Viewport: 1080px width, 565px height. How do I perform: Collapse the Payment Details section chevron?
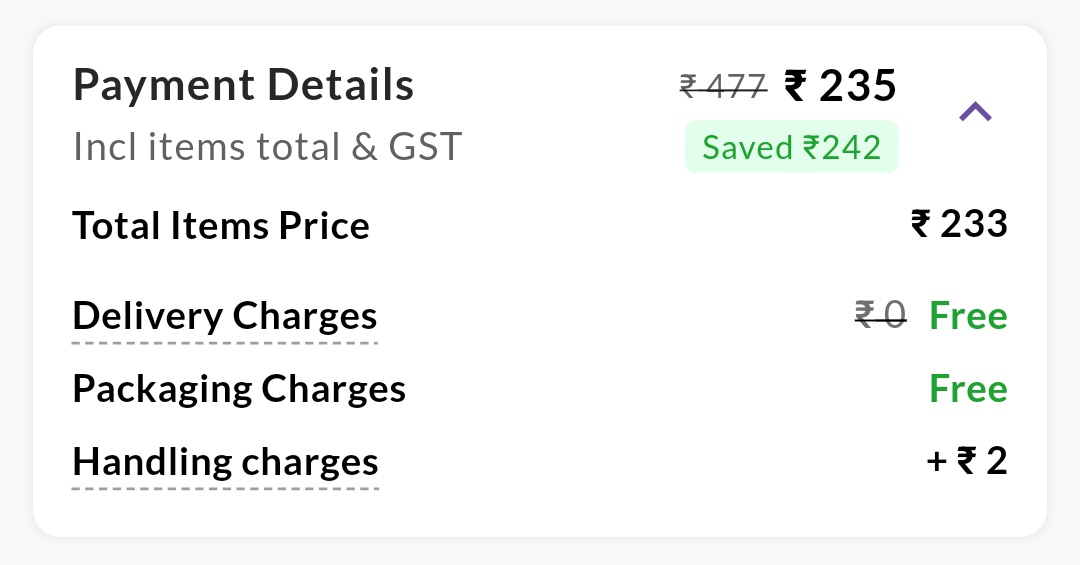click(x=975, y=112)
